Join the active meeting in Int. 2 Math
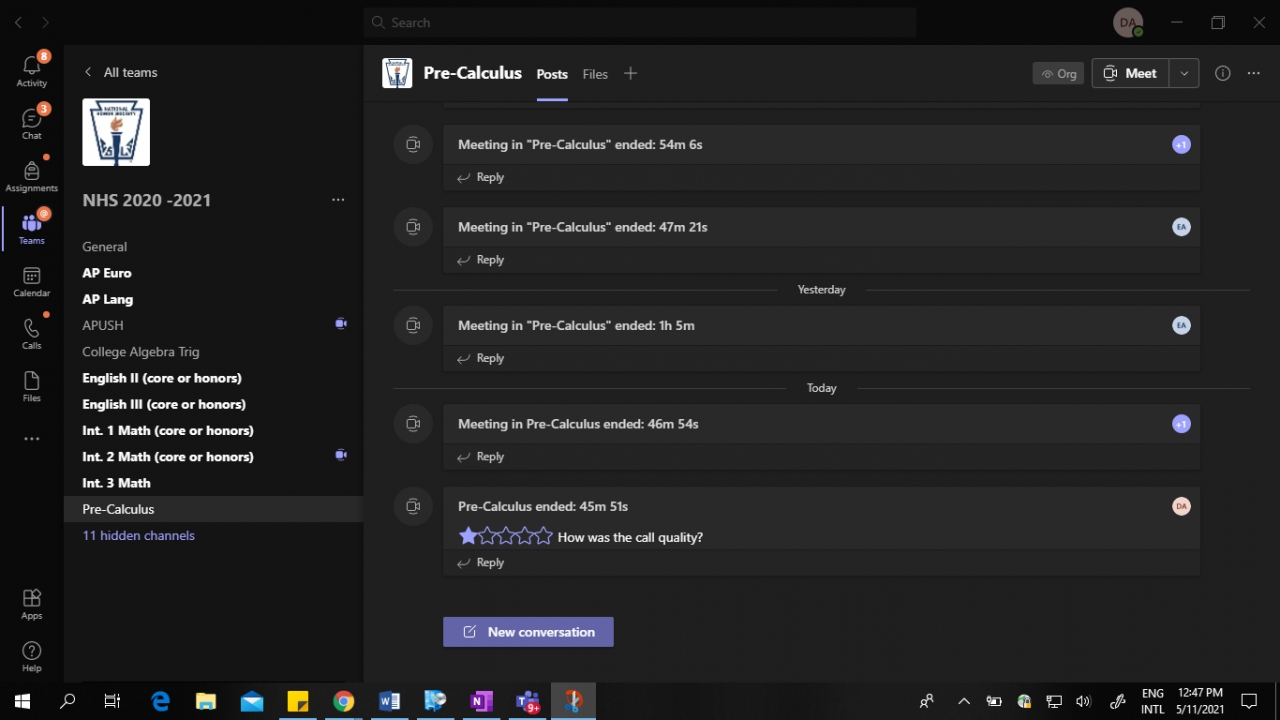This screenshot has width=1280, height=720. [x=341, y=455]
